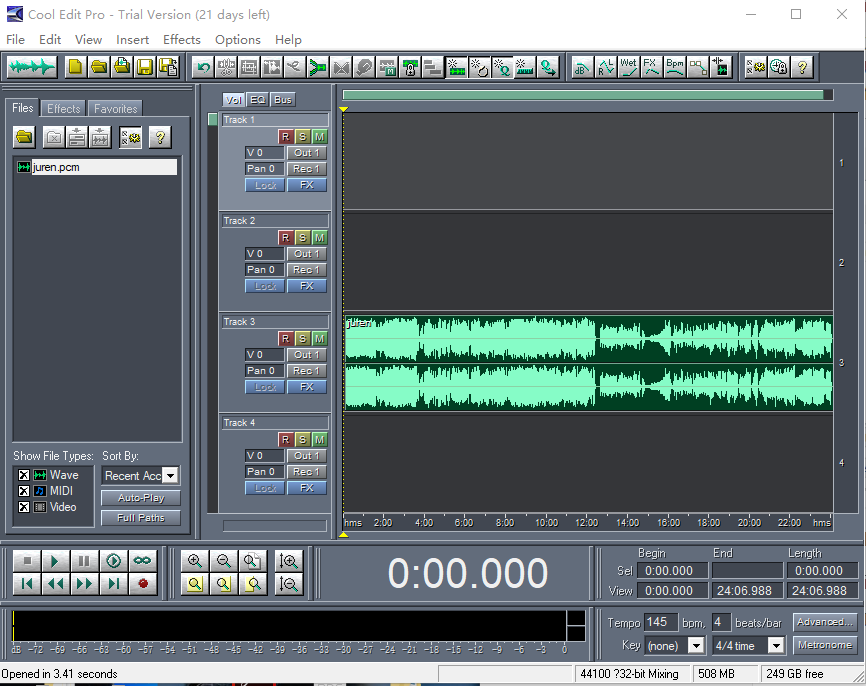Open the Insert menu
Screen dimensions: 866x686
[133, 40]
